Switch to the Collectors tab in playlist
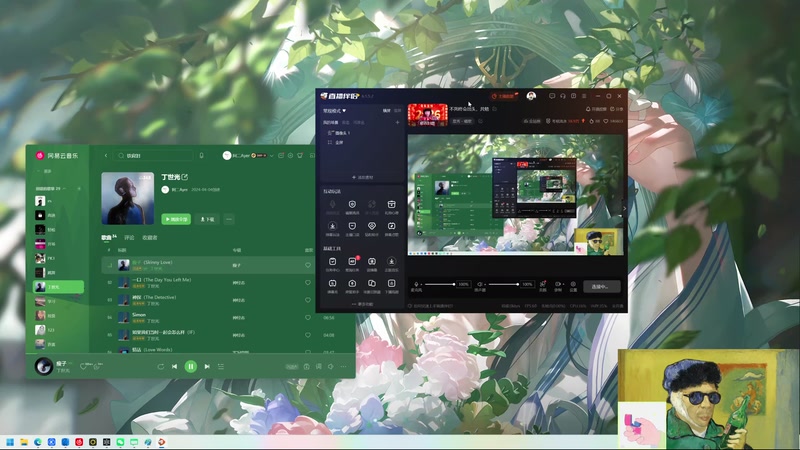The width and height of the screenshot is (800, 450). [149, 237]
